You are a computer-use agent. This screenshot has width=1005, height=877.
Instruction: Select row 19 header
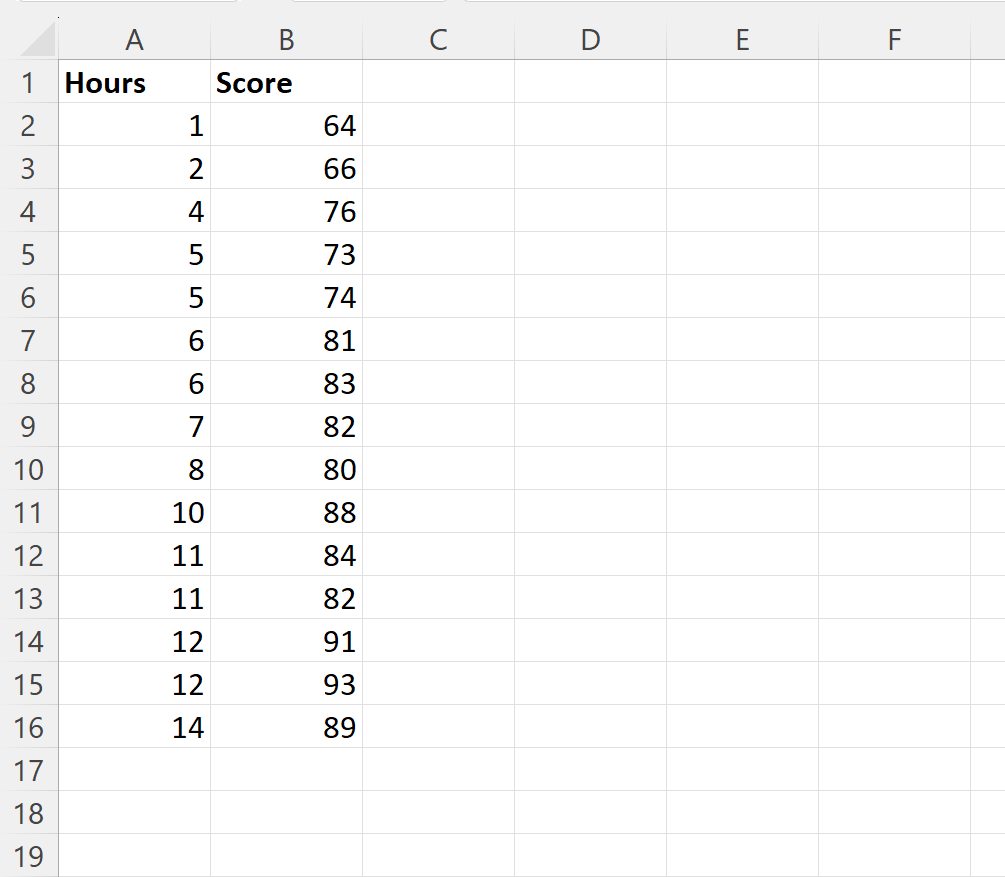(29, 855)
